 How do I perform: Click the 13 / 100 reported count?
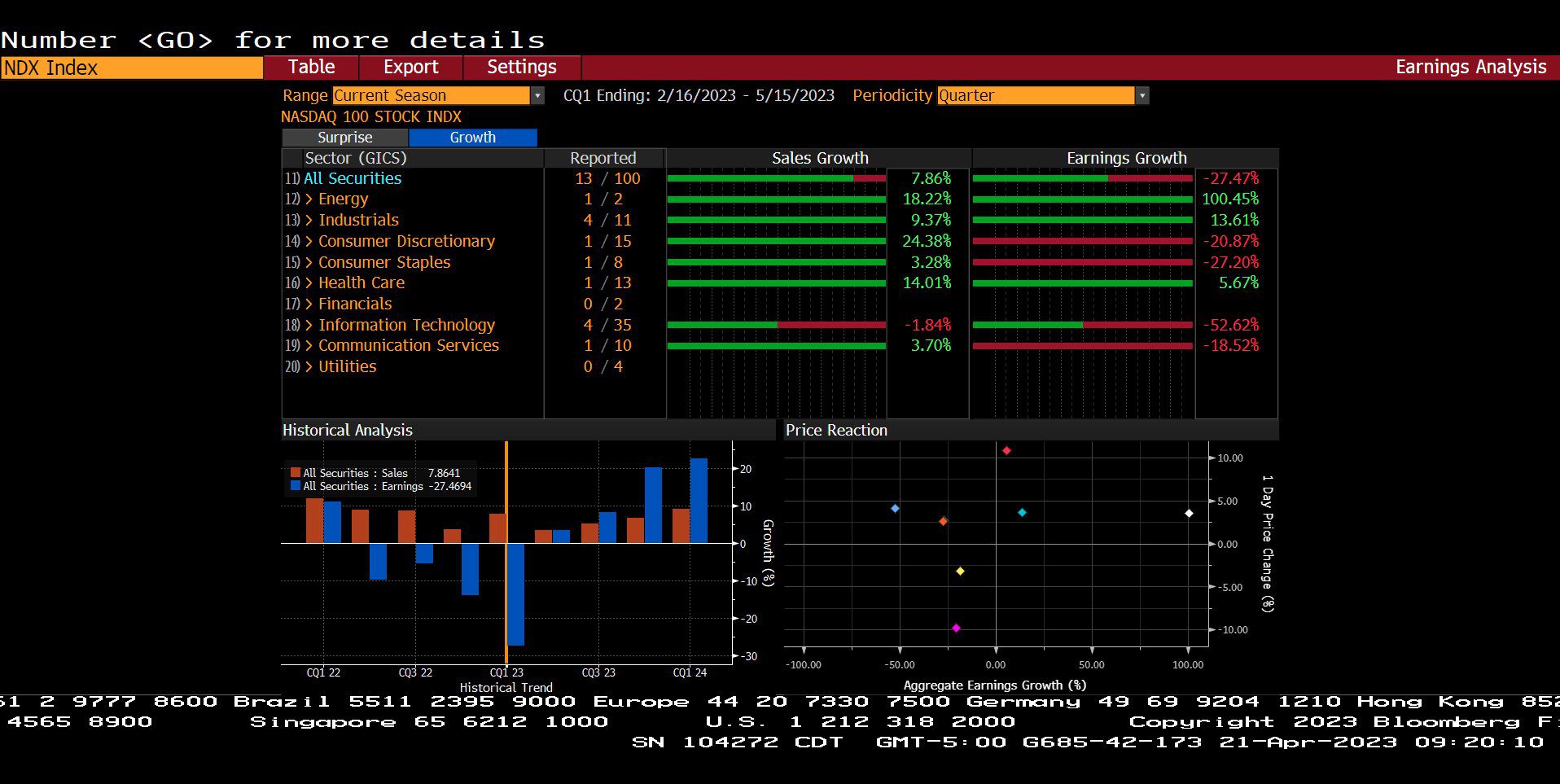click(607, 178)
